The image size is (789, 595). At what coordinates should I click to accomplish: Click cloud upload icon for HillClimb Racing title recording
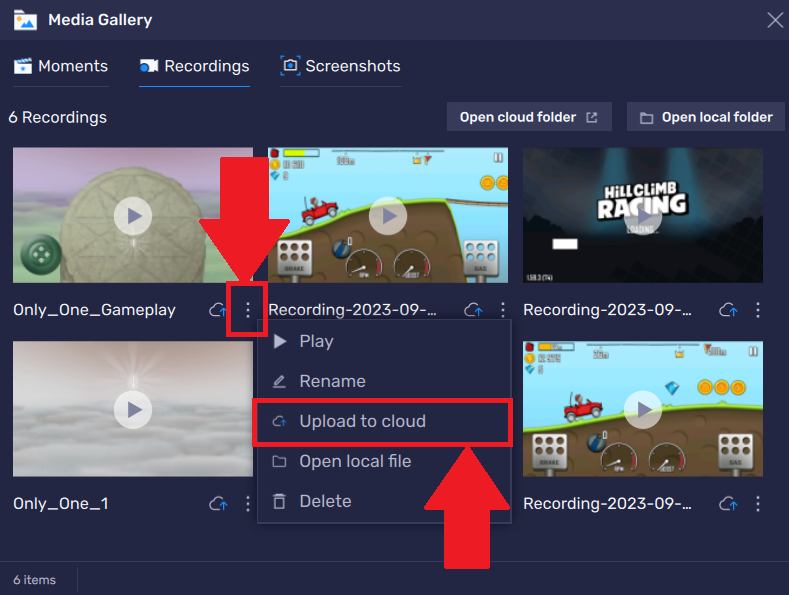(728, 310)
